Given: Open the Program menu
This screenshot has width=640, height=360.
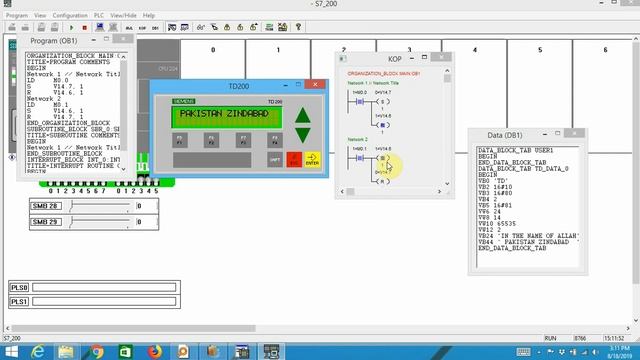Looking at the screenshot, I should click(x=17, y=16).
